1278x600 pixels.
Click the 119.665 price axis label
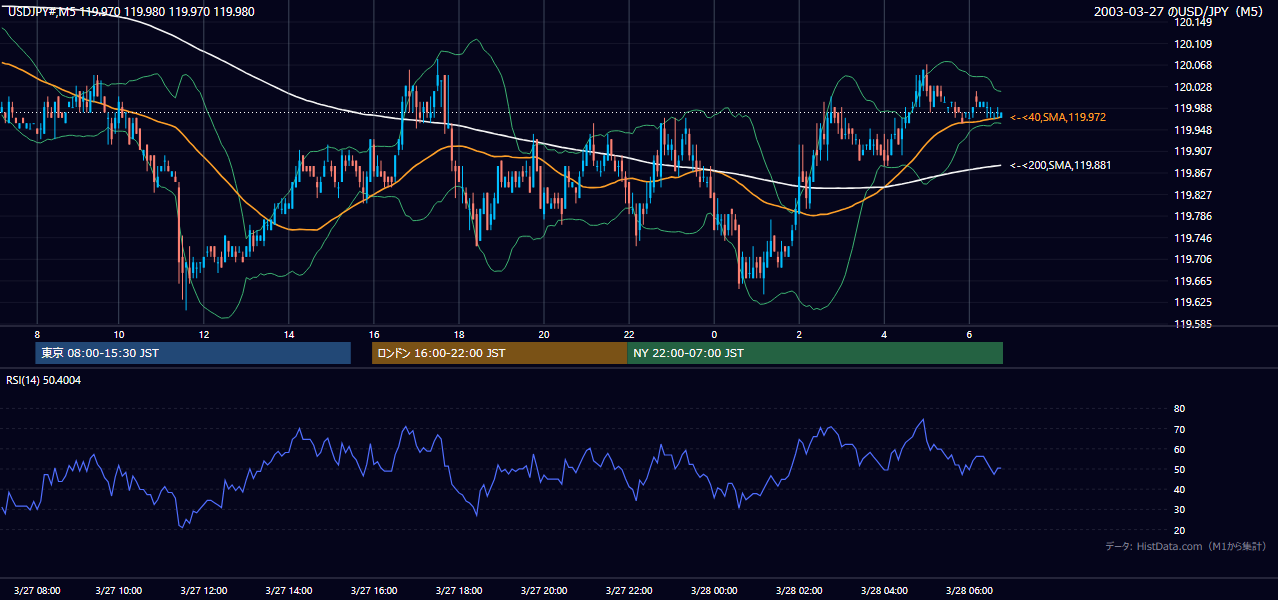click(x=1193, y=281)
